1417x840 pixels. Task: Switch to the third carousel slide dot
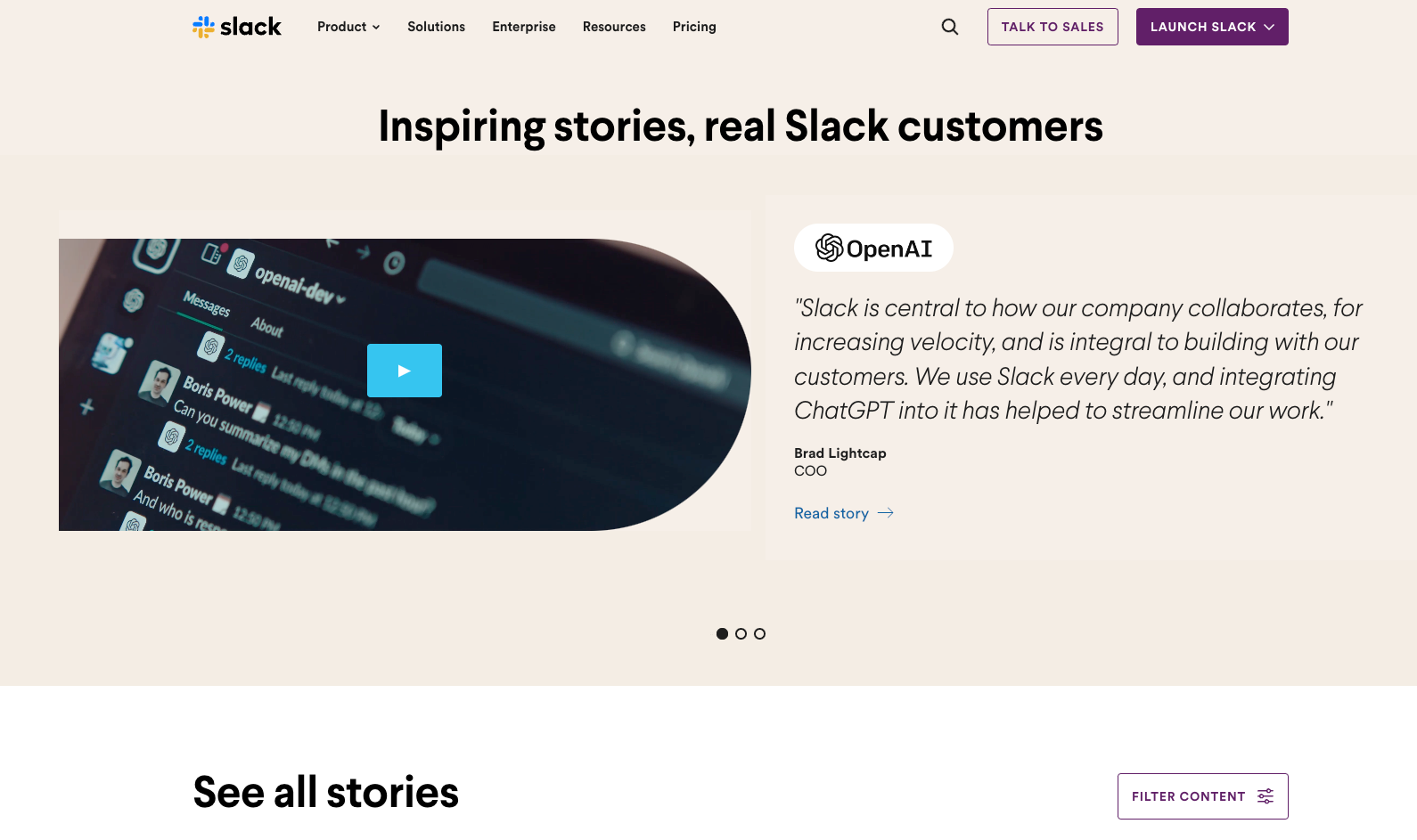(759, 633)
